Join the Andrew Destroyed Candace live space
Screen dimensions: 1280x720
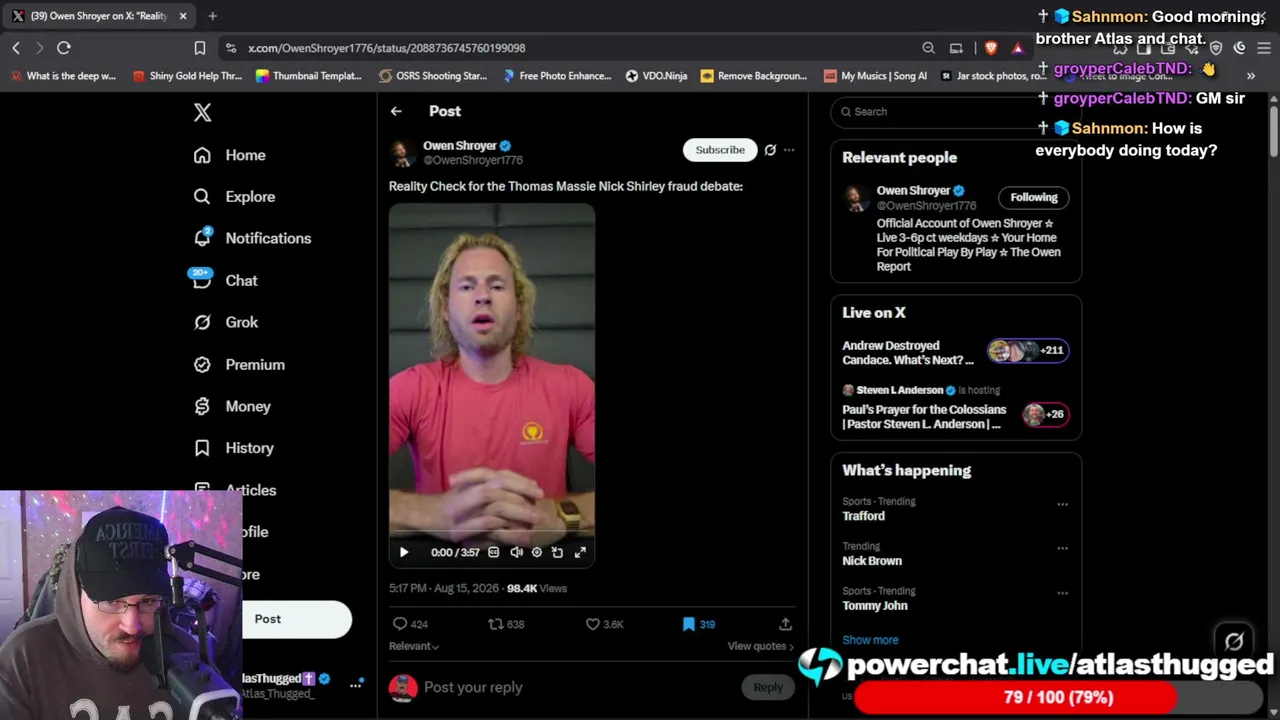[956, 353]
